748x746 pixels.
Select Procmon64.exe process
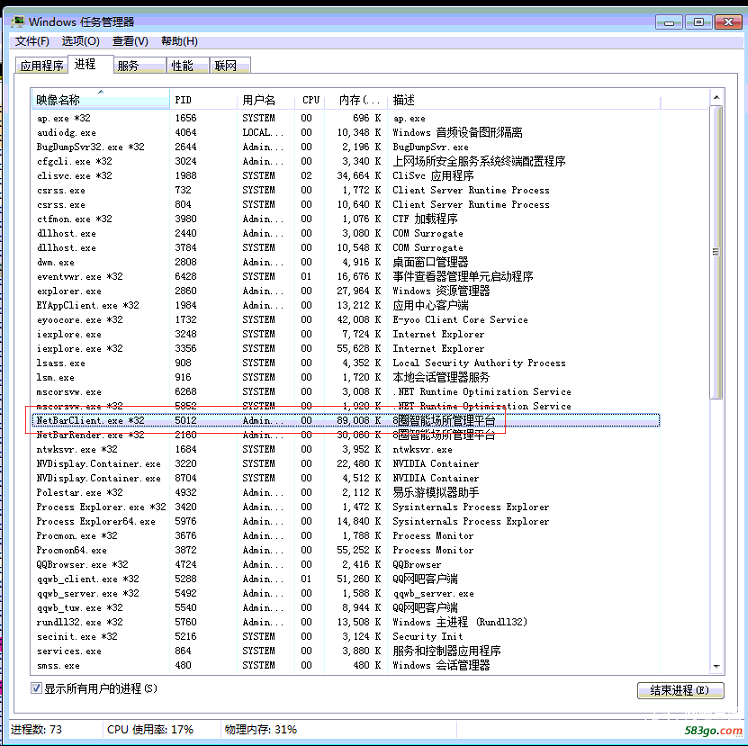pos(346,550)
